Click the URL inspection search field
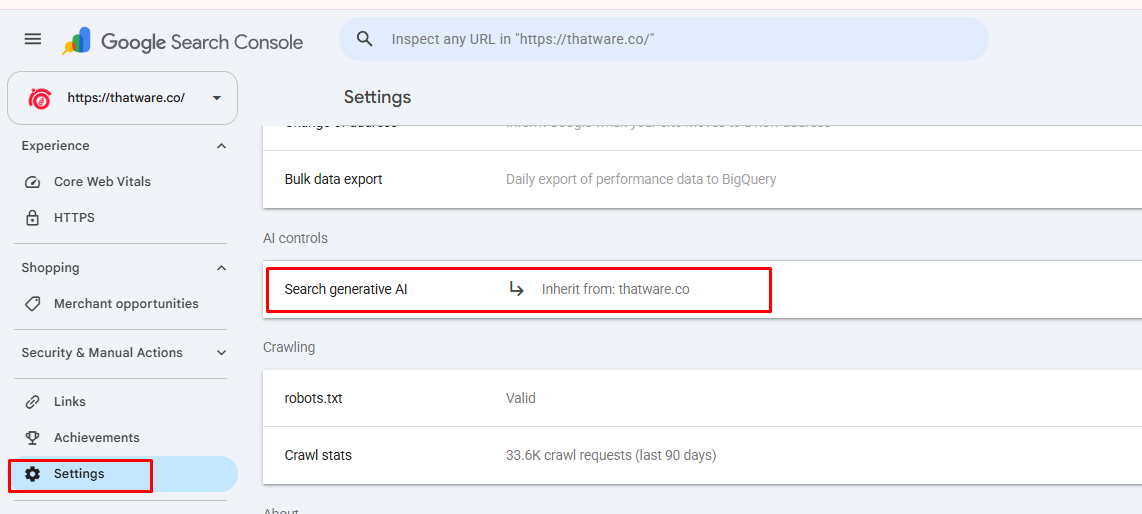 click(663, 39)
